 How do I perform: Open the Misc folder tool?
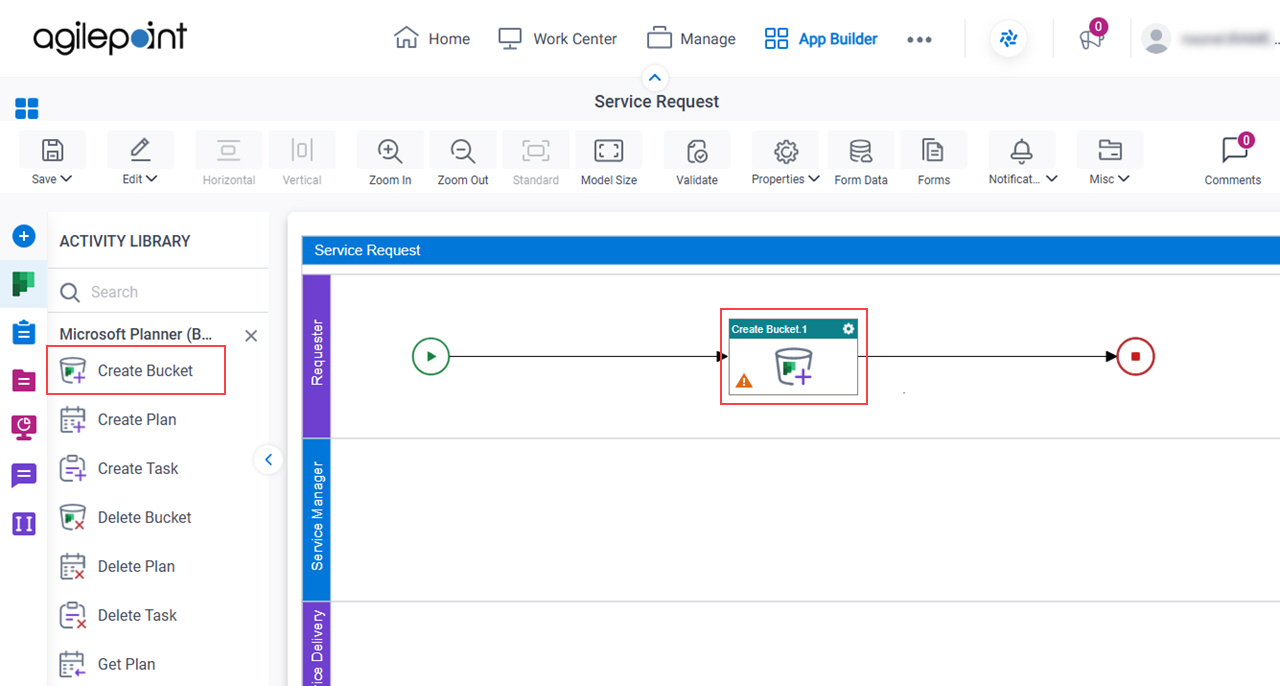pos(1109,151)
